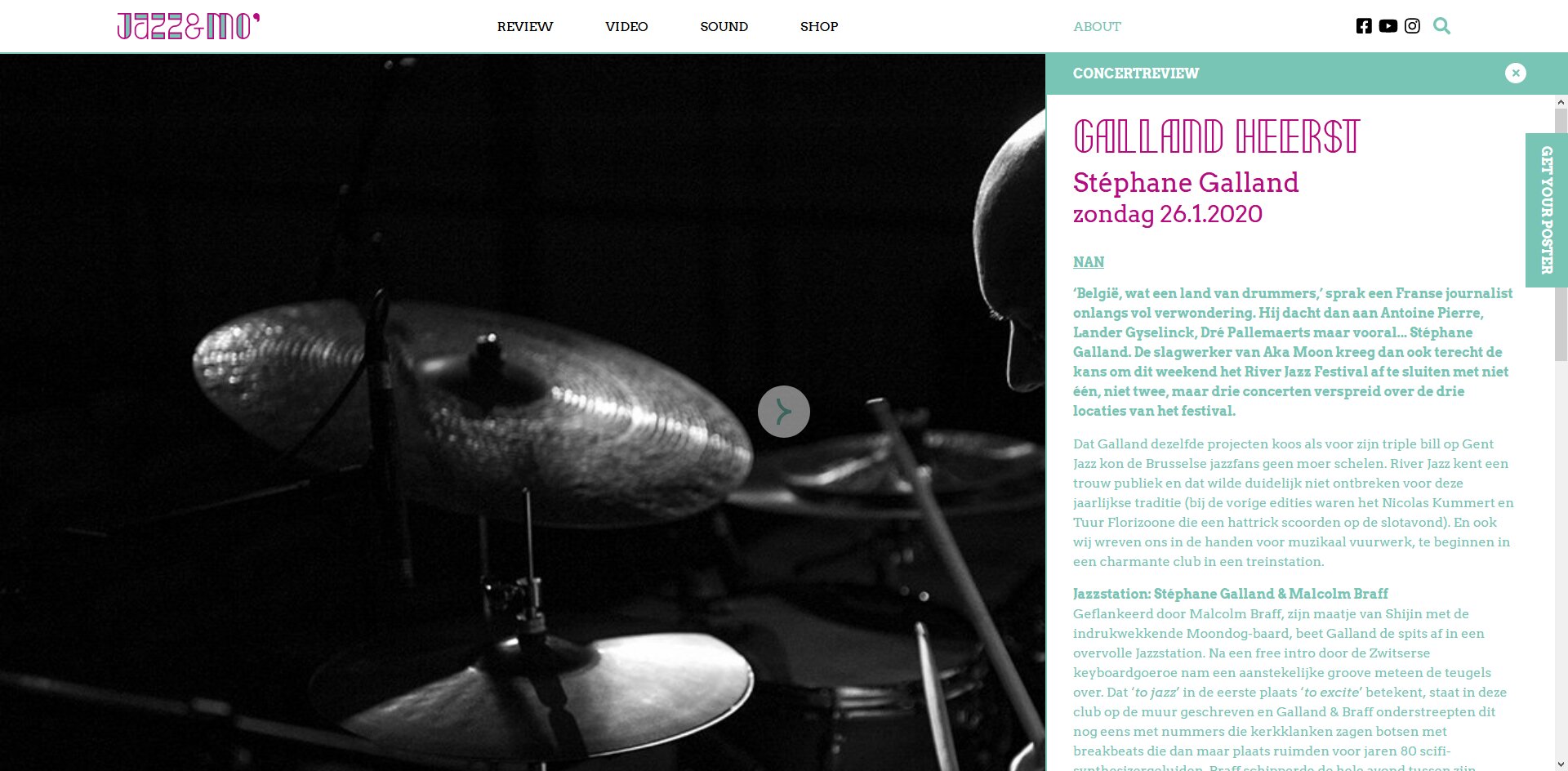Close the Concertreview panel
1568x771 pixels.
[x=1515, y=73]
